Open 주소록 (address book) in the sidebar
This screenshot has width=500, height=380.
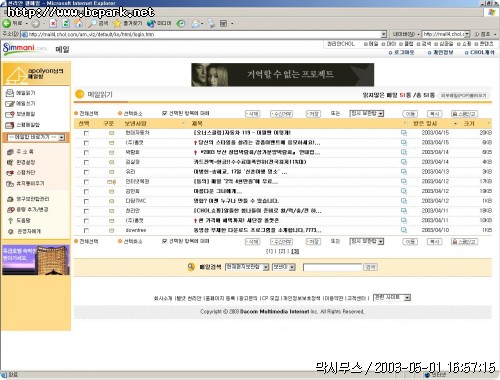pos(25,152)
